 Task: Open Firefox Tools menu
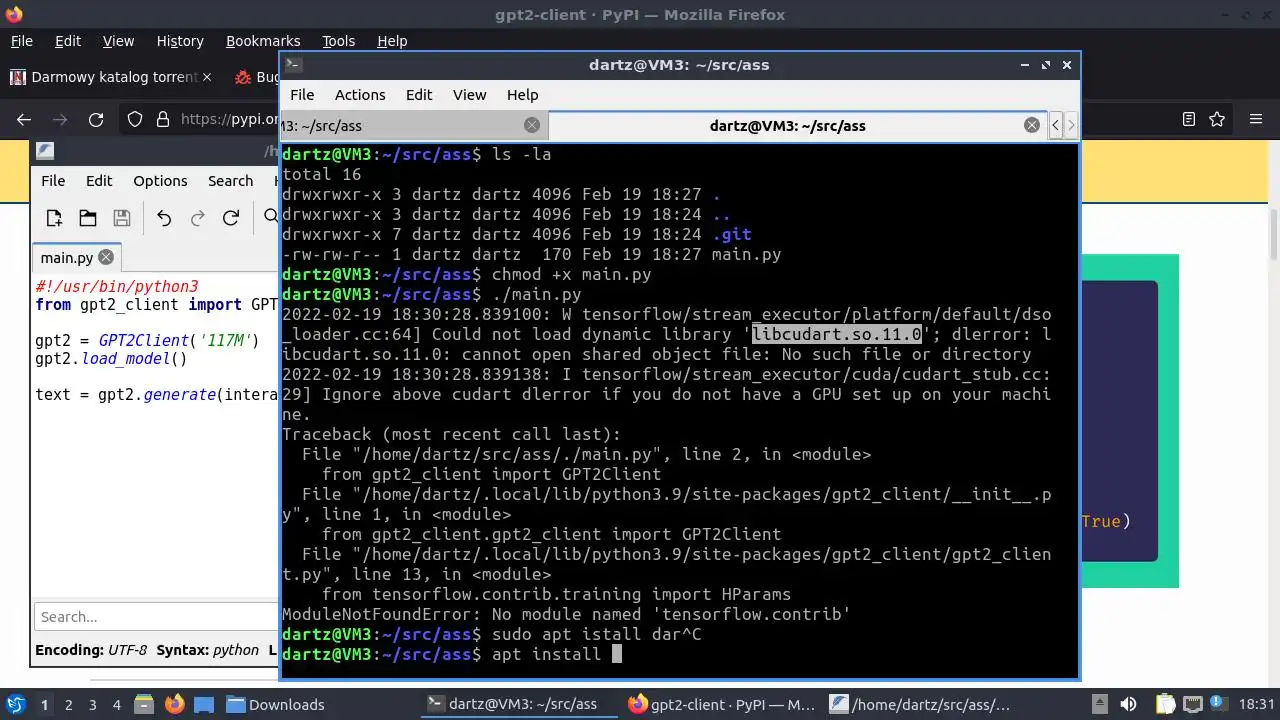(x=338, y=41)
